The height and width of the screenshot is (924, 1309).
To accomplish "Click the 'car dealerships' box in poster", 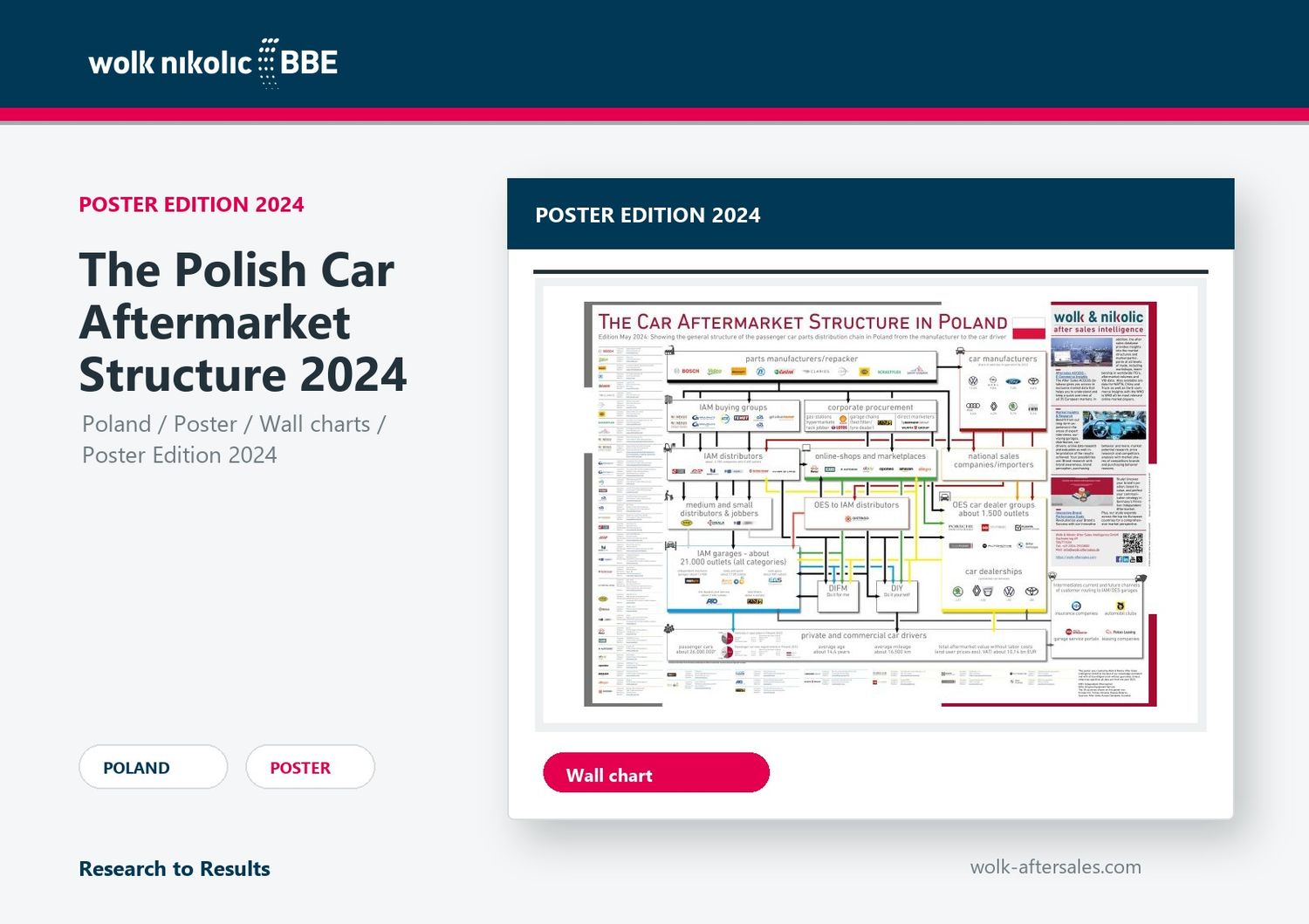I will 994,587.
